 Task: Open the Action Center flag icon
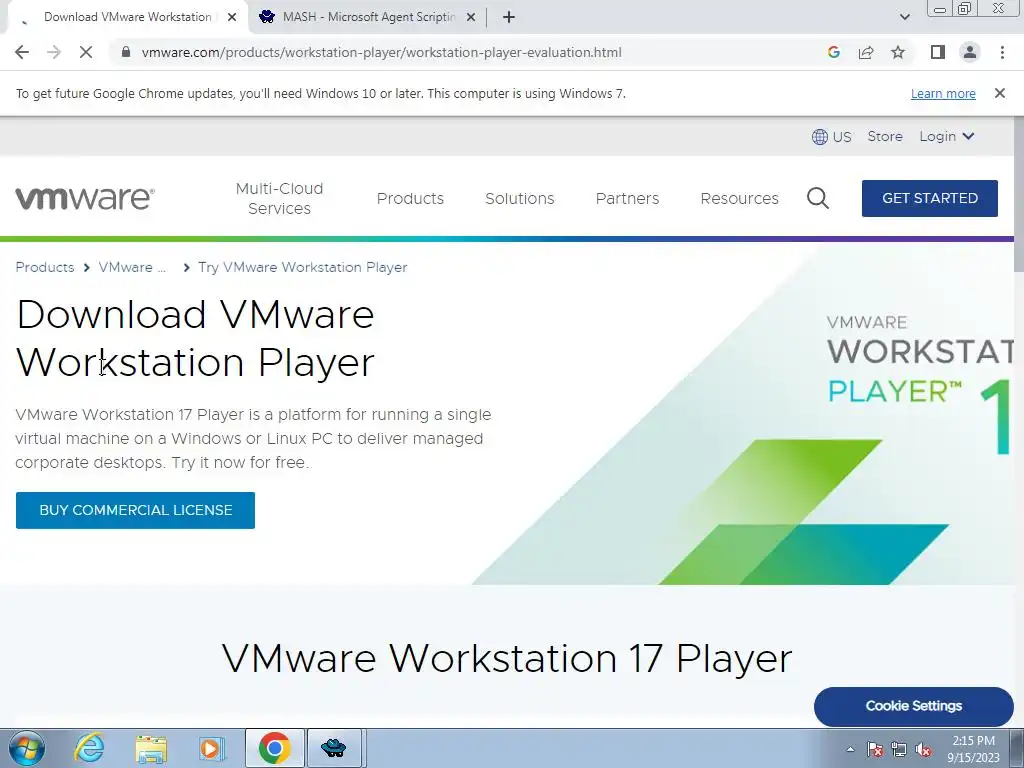(875, 749)
